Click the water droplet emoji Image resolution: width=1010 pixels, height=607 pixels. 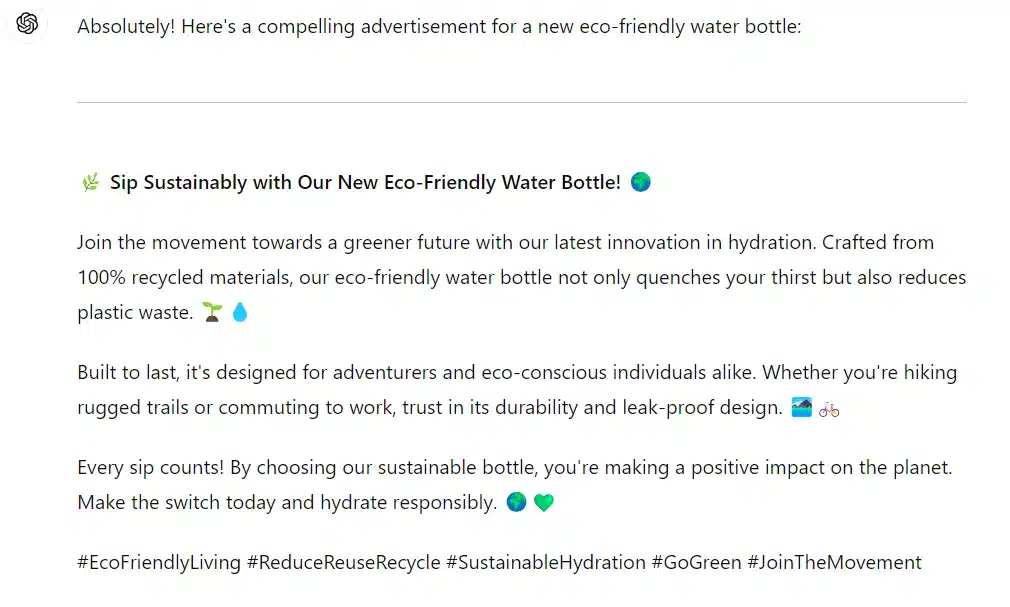click(240, 313)
